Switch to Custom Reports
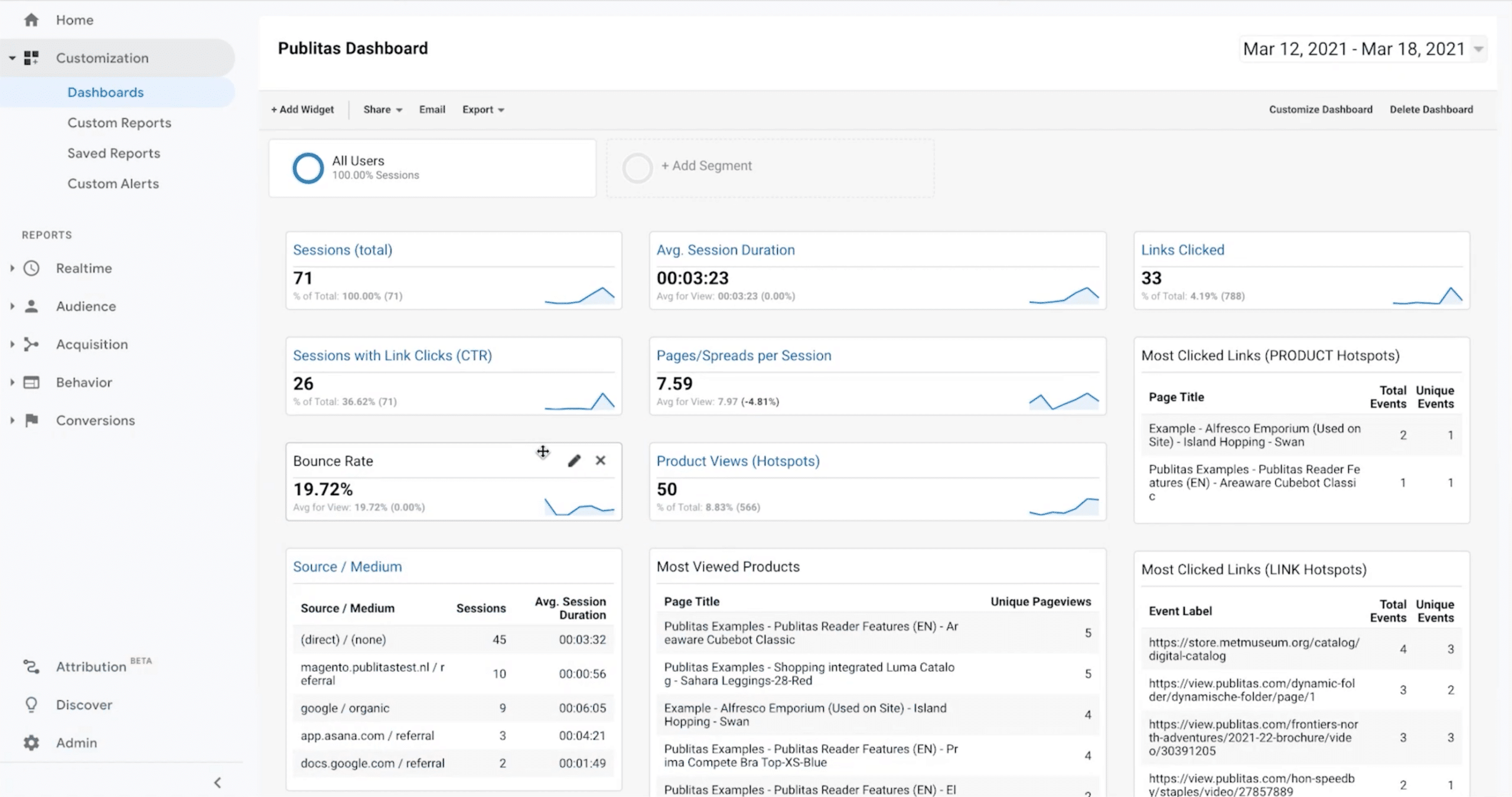This screenshot has width=1512, height=797. (119, 122)
